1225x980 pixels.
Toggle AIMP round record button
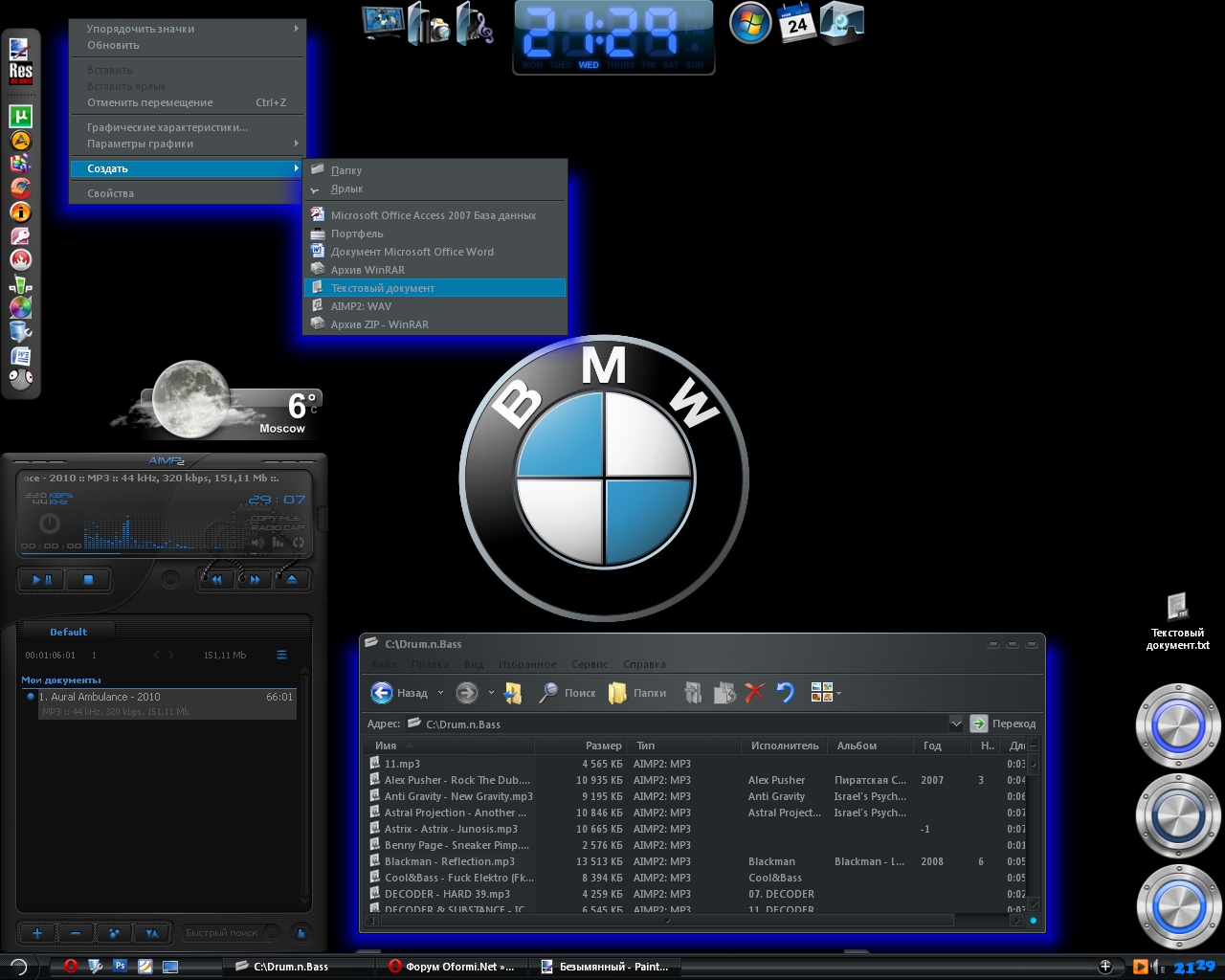coord(170,579)
